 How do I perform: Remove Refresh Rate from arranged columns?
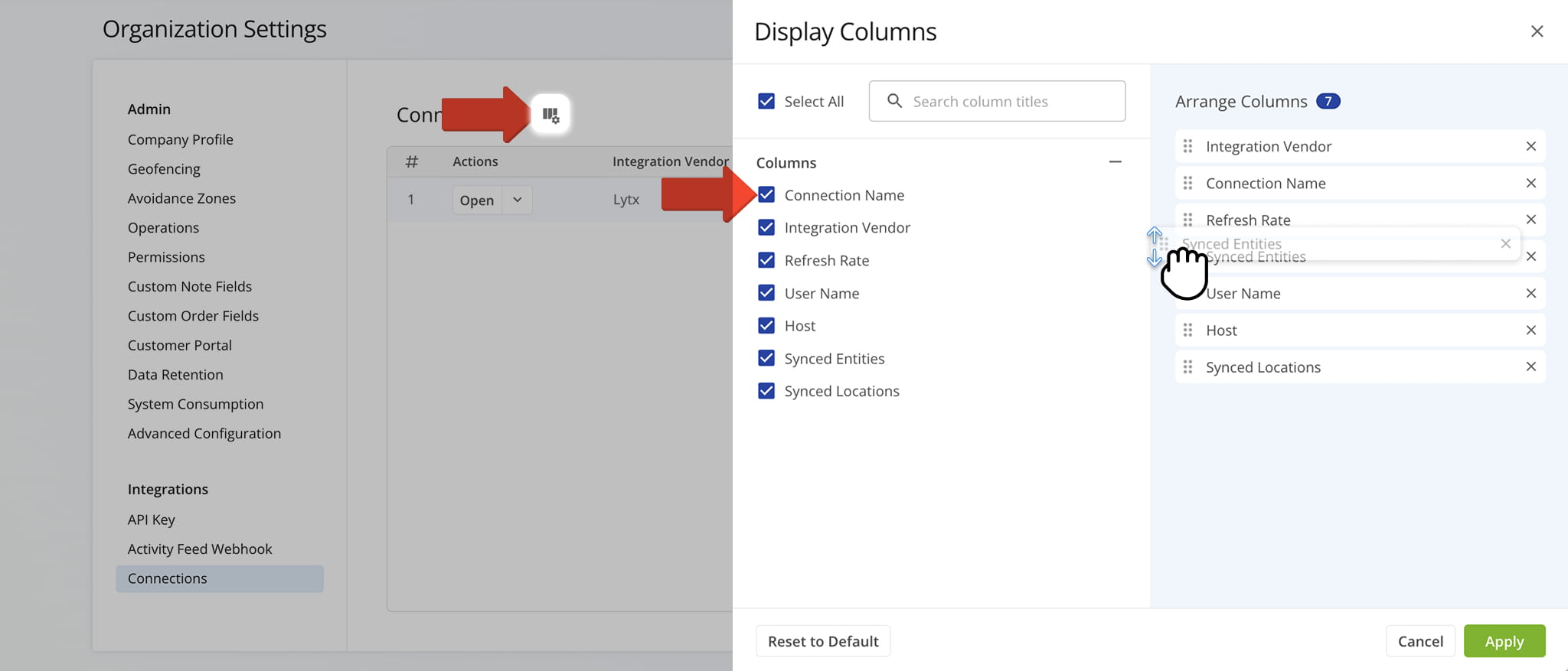(1530, 220)
